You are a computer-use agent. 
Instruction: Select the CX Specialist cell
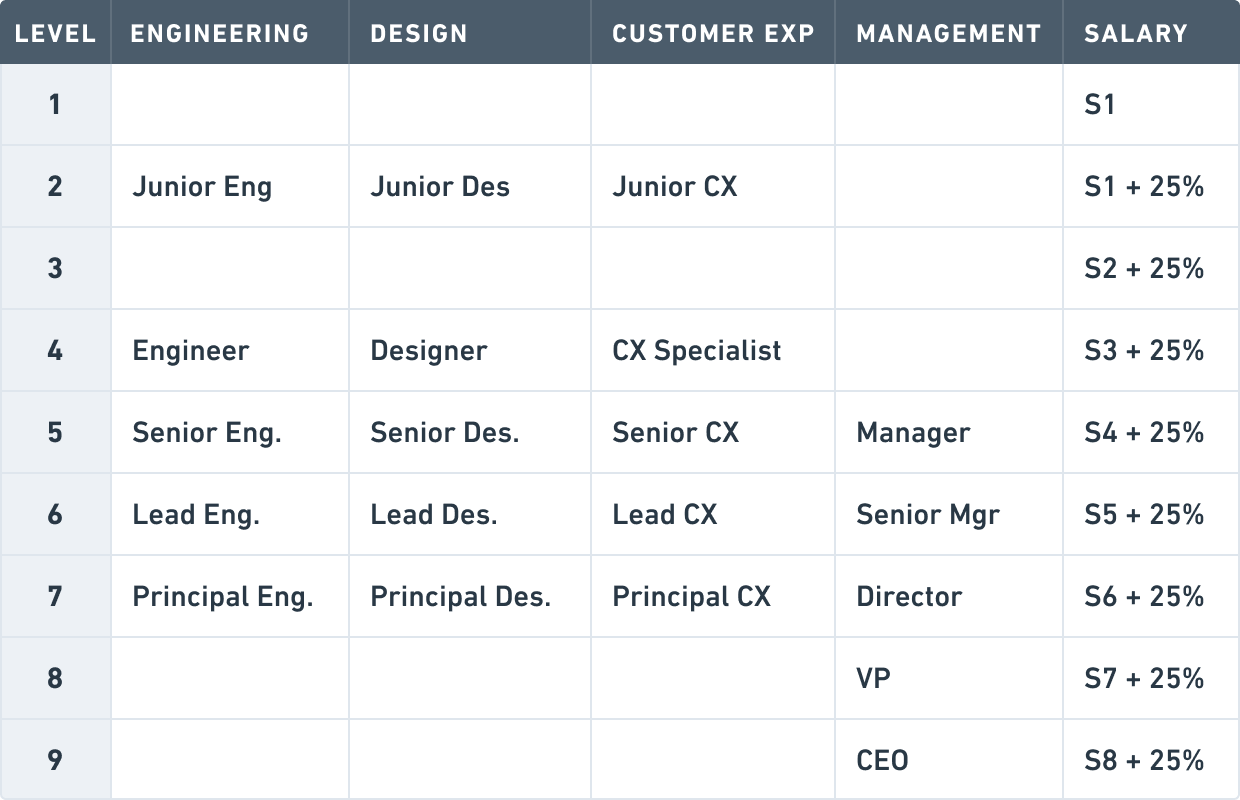coord(697,351)
